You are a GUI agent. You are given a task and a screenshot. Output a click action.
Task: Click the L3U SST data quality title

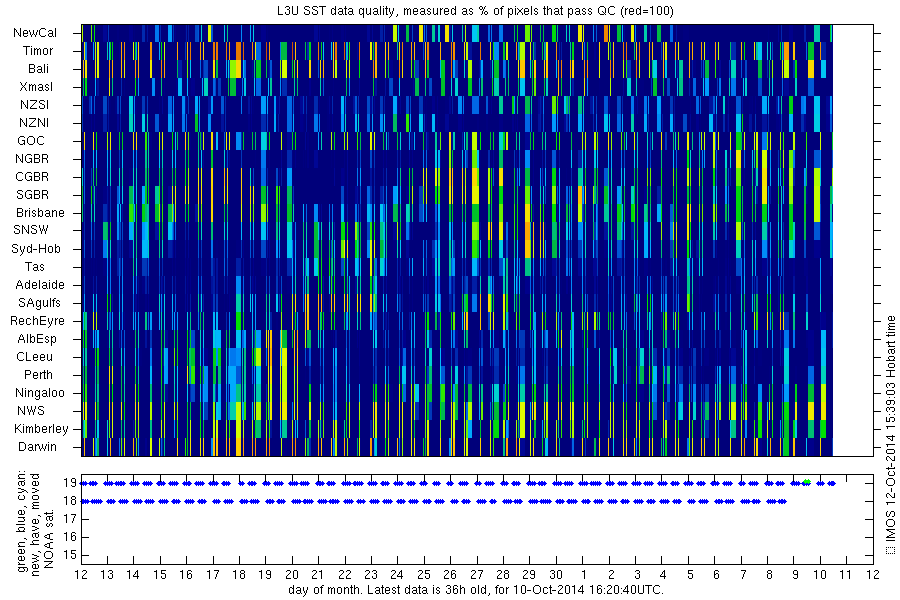point(475,11)
